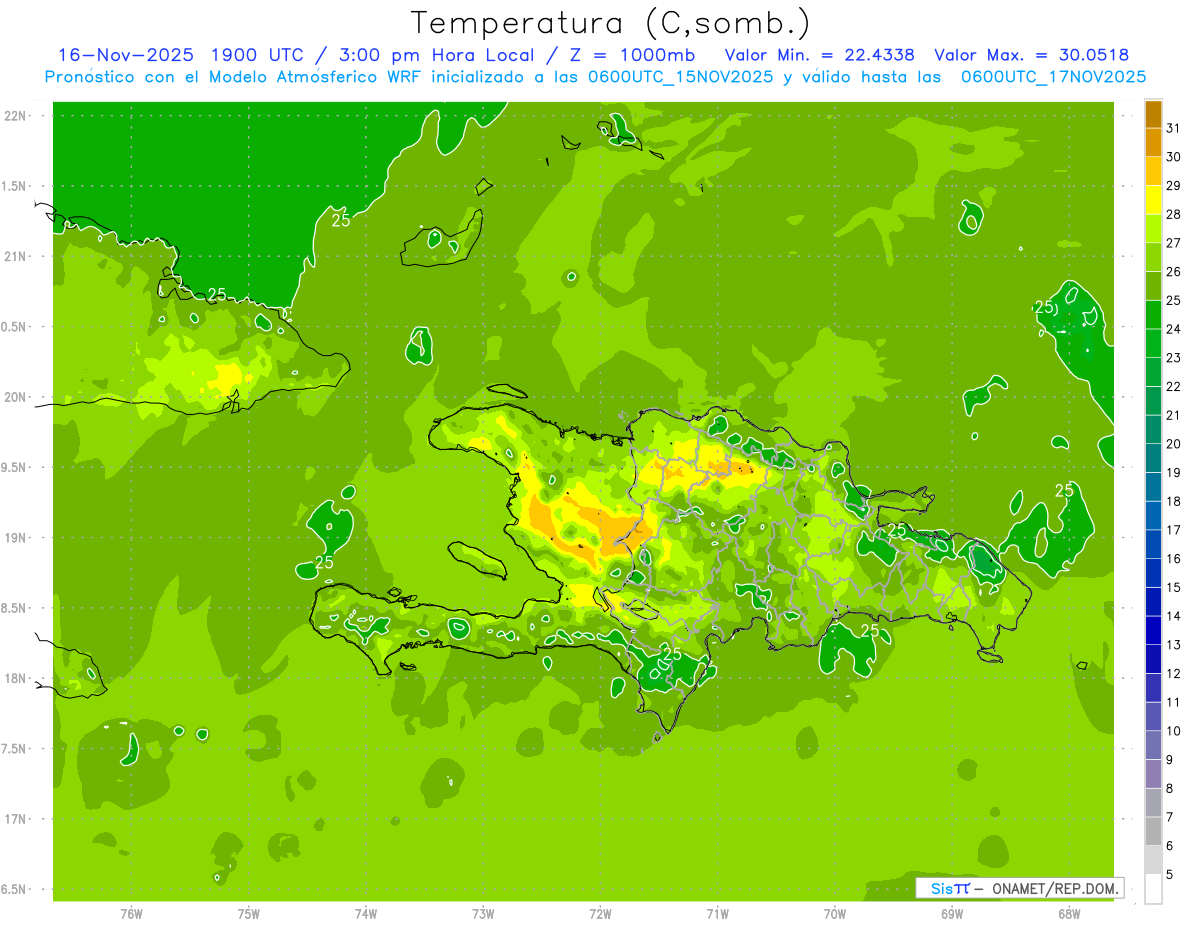Click the "19N" latitude label
The height and width of the screenshot is (927, 1200).
pyautogui.click(x=16, y=538)
